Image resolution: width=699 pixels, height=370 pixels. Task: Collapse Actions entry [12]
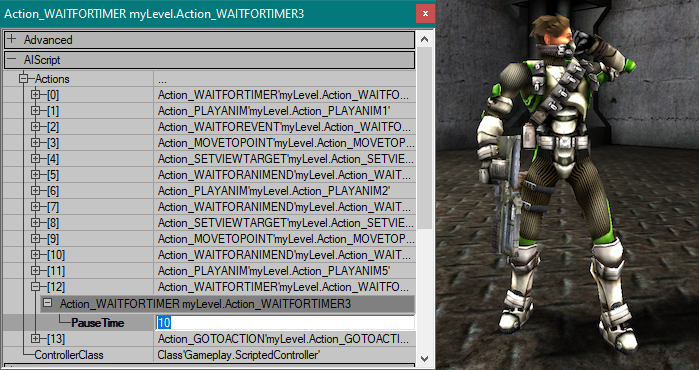coord(35,287)
